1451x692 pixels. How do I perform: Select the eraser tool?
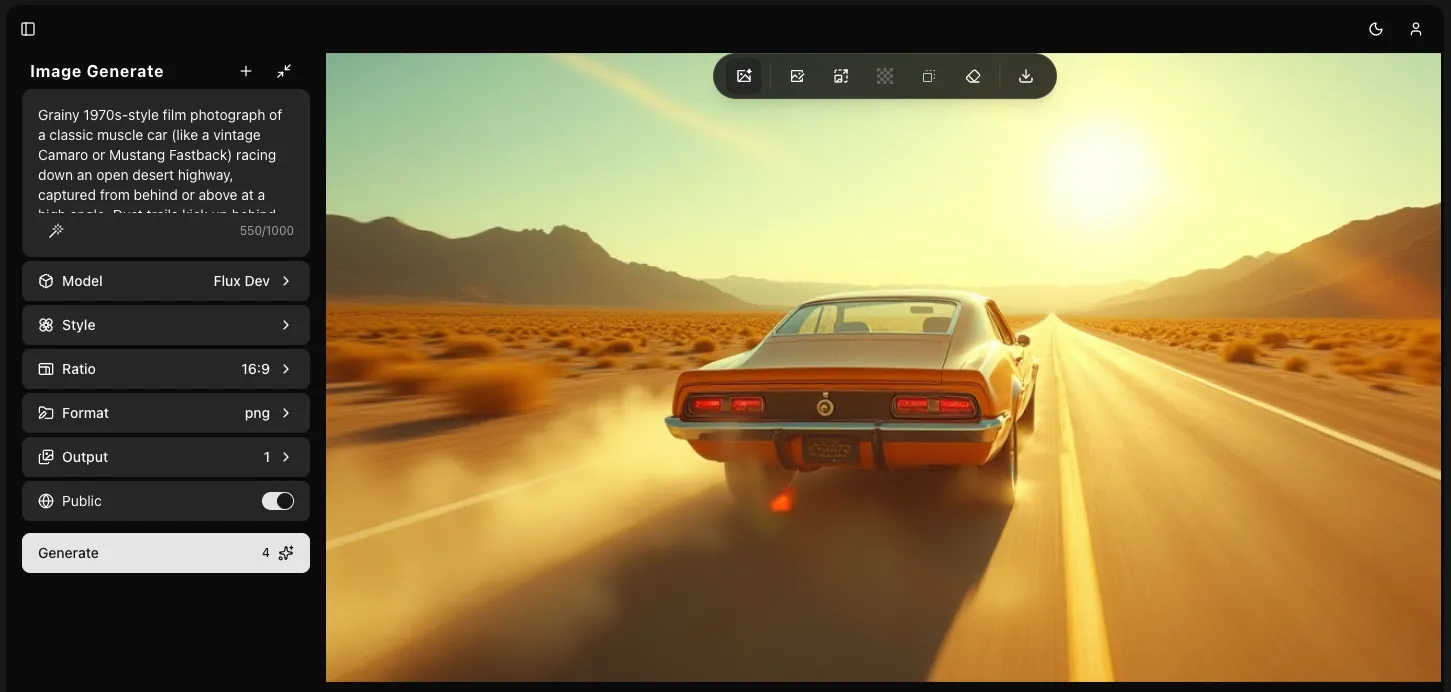click(973, 76)
